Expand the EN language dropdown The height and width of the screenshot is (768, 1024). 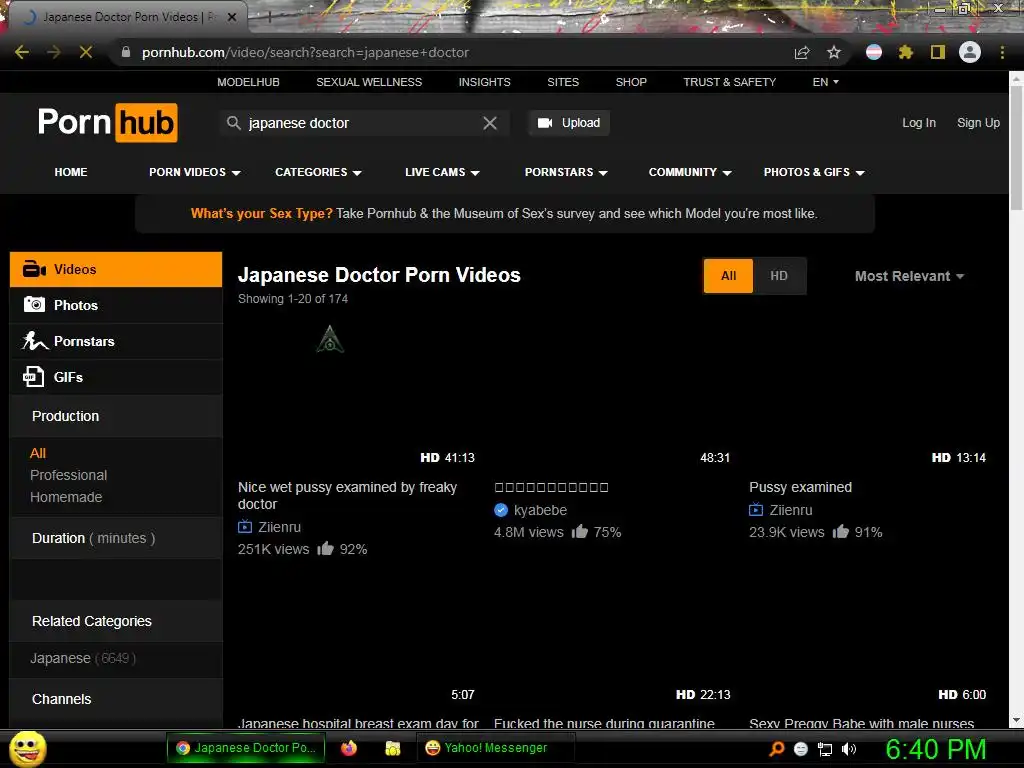tap(825, 82)
